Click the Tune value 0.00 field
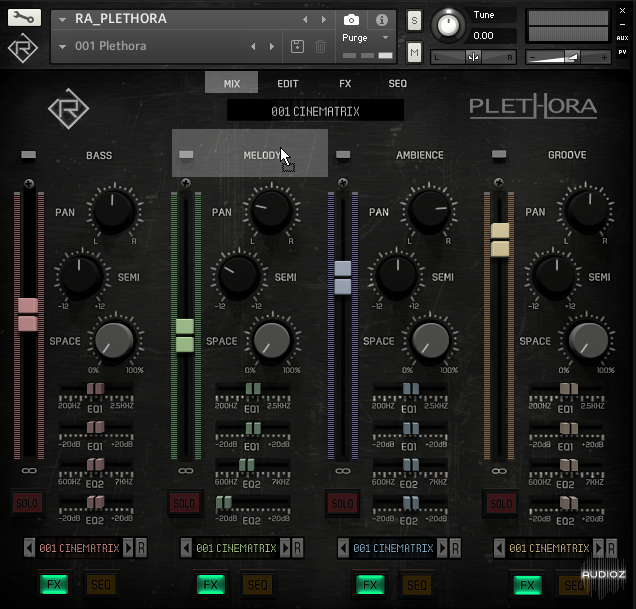 [x=493, y=36]
